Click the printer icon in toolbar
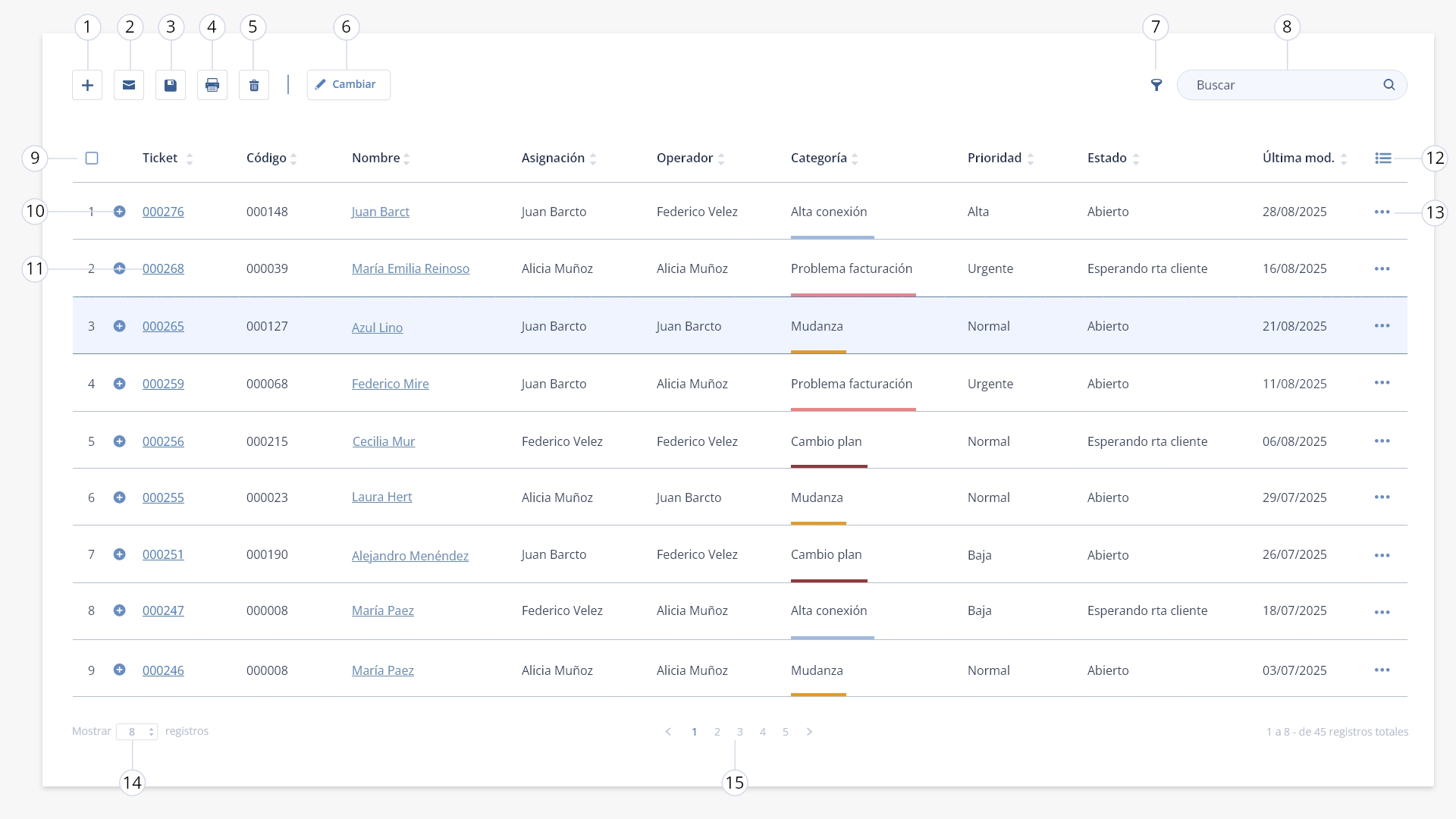 212,85
